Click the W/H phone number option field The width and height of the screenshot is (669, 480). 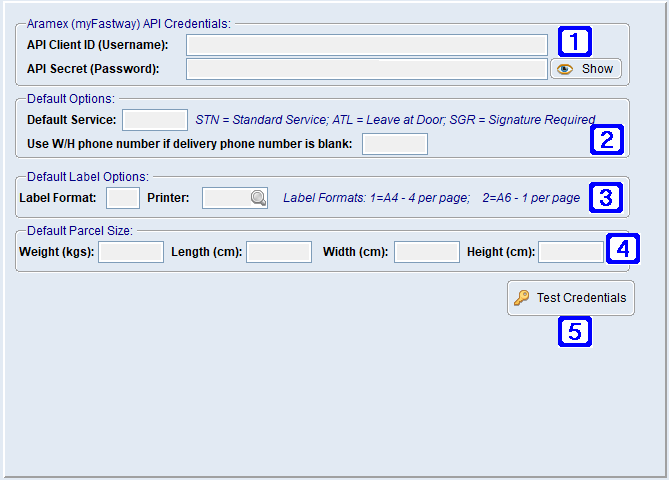395,144
